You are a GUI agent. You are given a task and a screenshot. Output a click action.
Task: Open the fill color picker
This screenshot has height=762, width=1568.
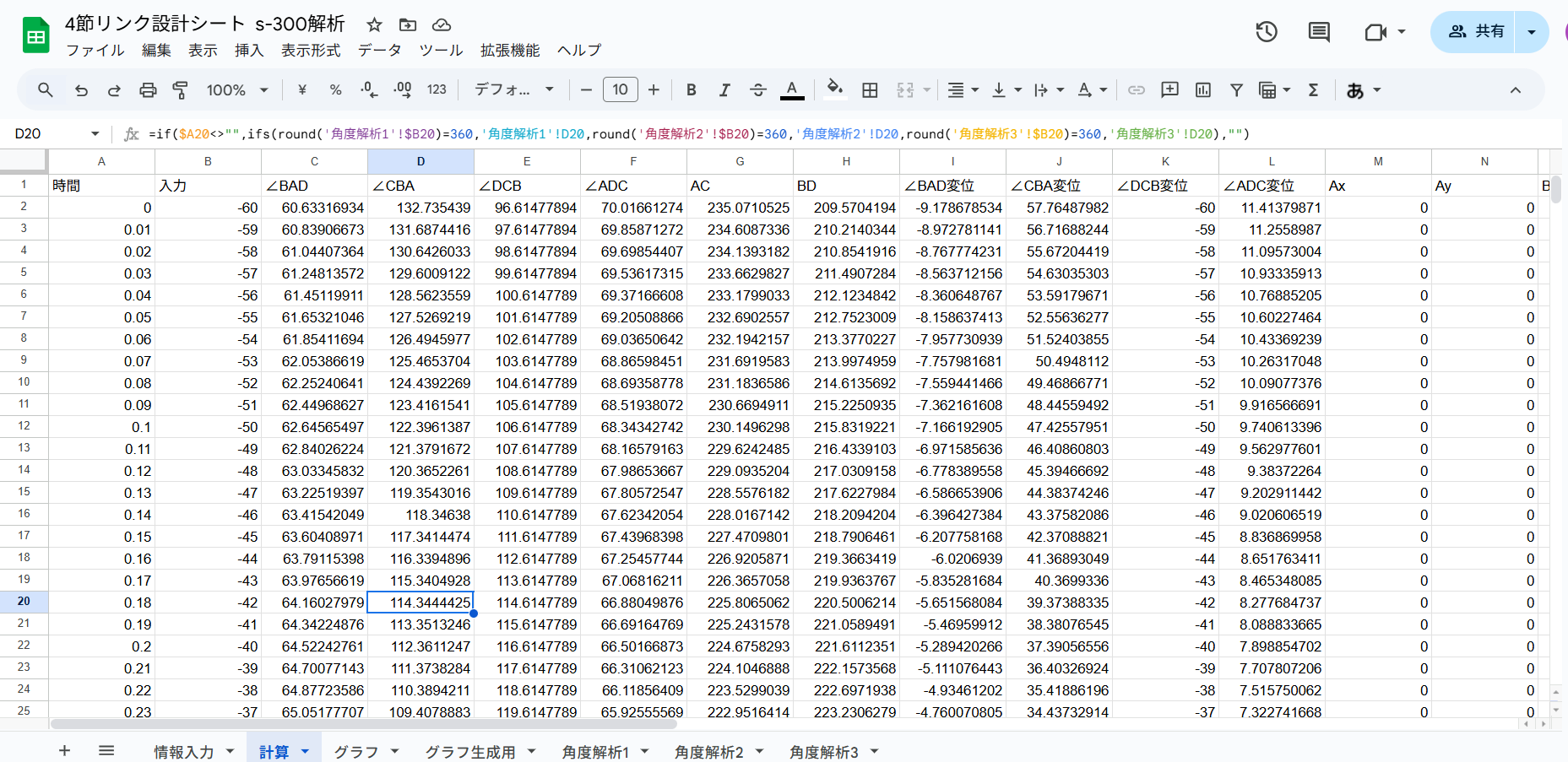(x=835, y=90)
